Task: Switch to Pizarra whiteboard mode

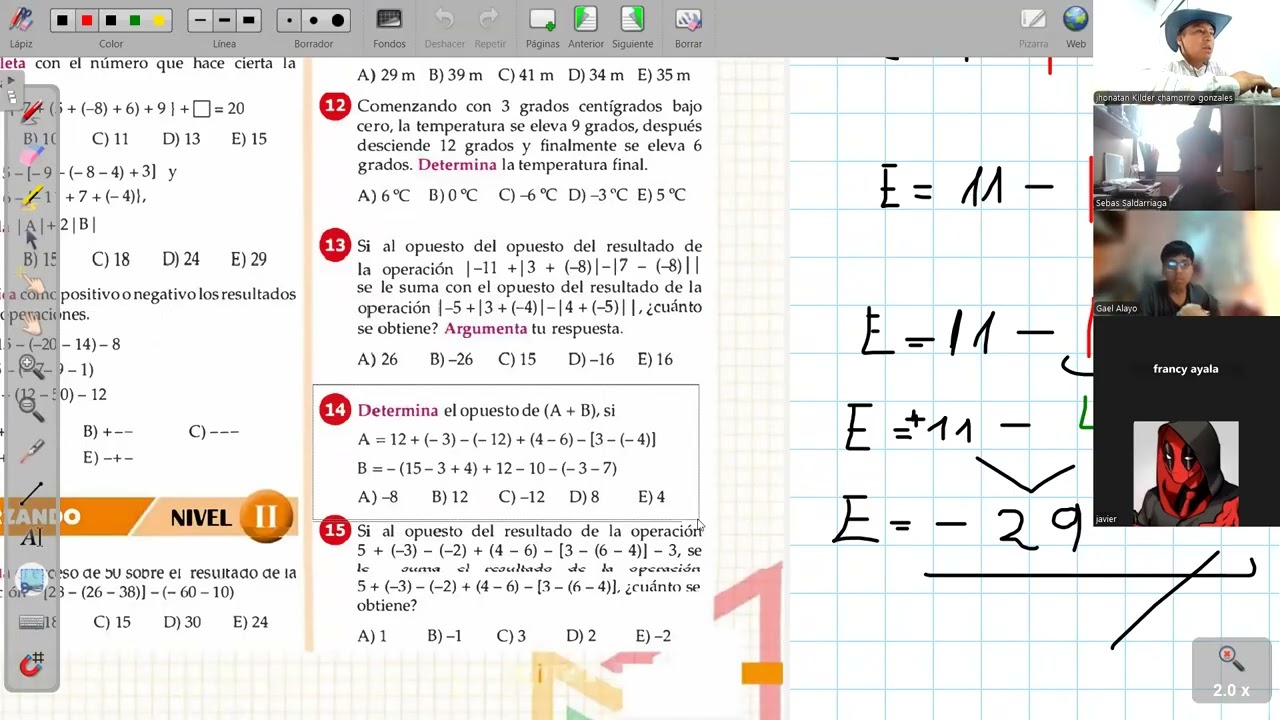Action: coord(1033,26)
